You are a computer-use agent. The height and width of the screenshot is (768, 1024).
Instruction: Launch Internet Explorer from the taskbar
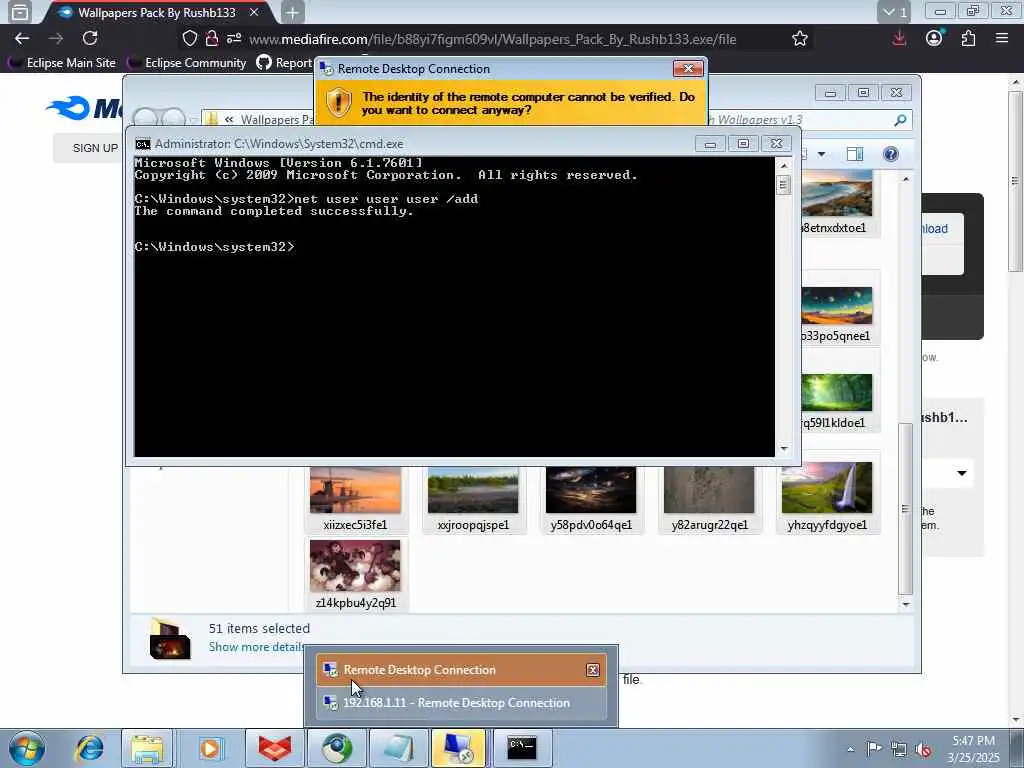(89, 748)
